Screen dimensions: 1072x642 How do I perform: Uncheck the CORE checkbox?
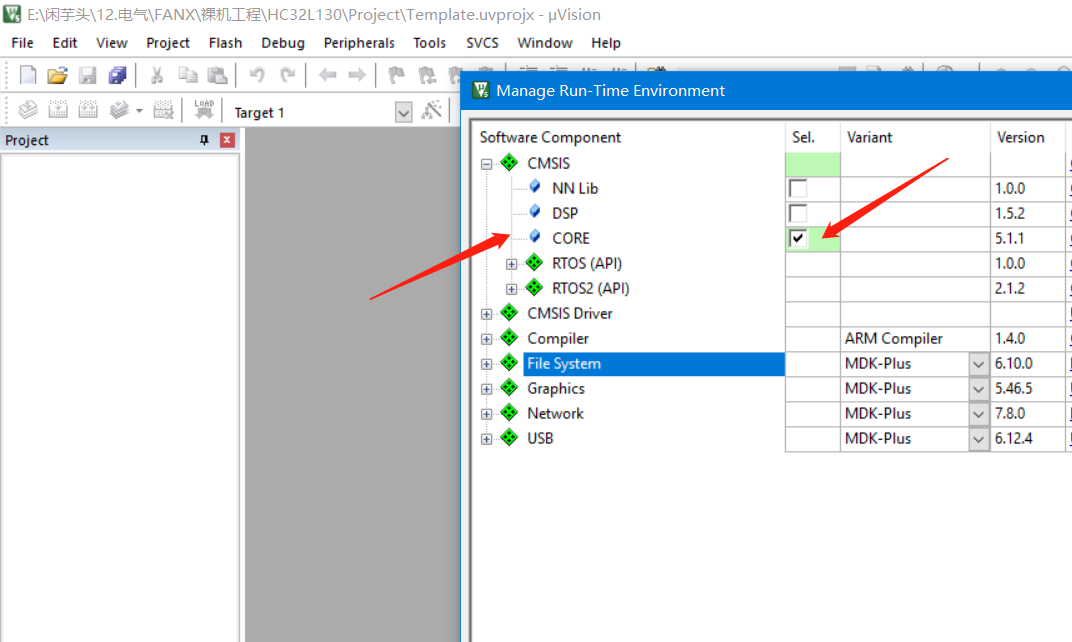click(798, 238)
